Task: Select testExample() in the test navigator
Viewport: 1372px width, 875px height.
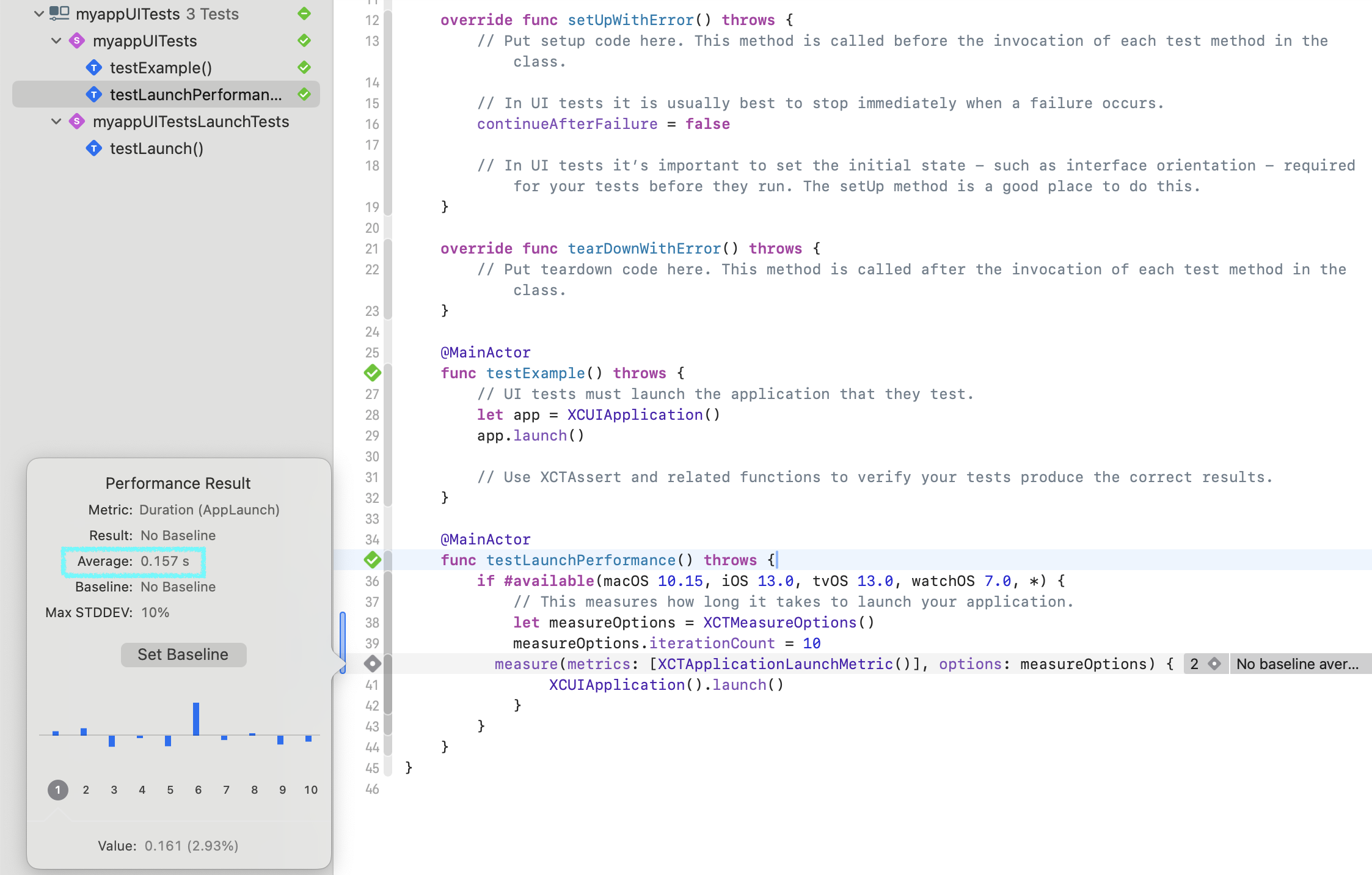Action: click(x=161, y=68)
